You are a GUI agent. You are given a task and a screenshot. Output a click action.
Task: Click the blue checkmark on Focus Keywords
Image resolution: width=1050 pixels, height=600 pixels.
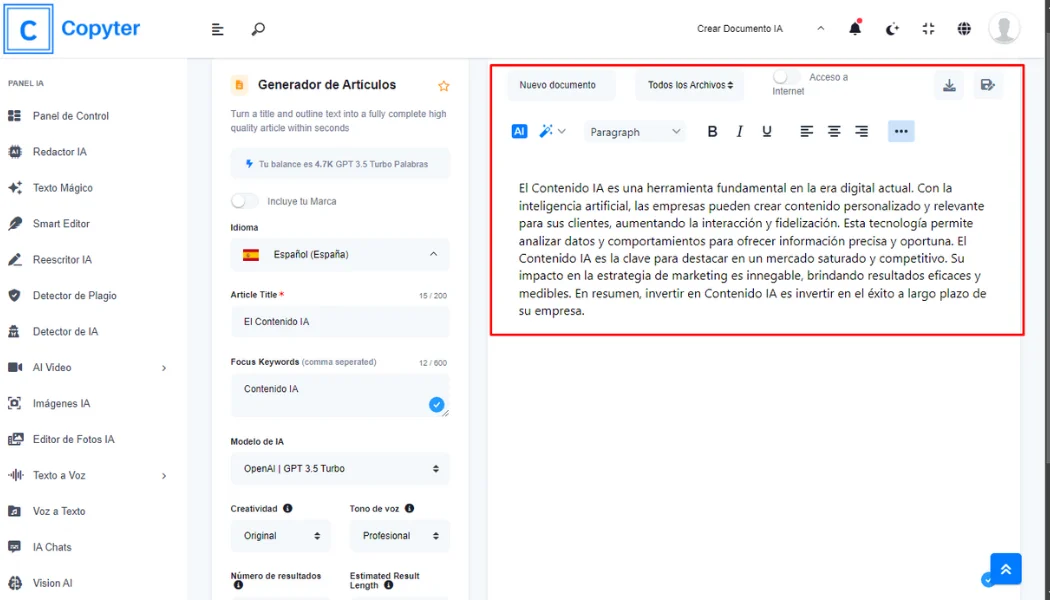[x=437, y=404]
